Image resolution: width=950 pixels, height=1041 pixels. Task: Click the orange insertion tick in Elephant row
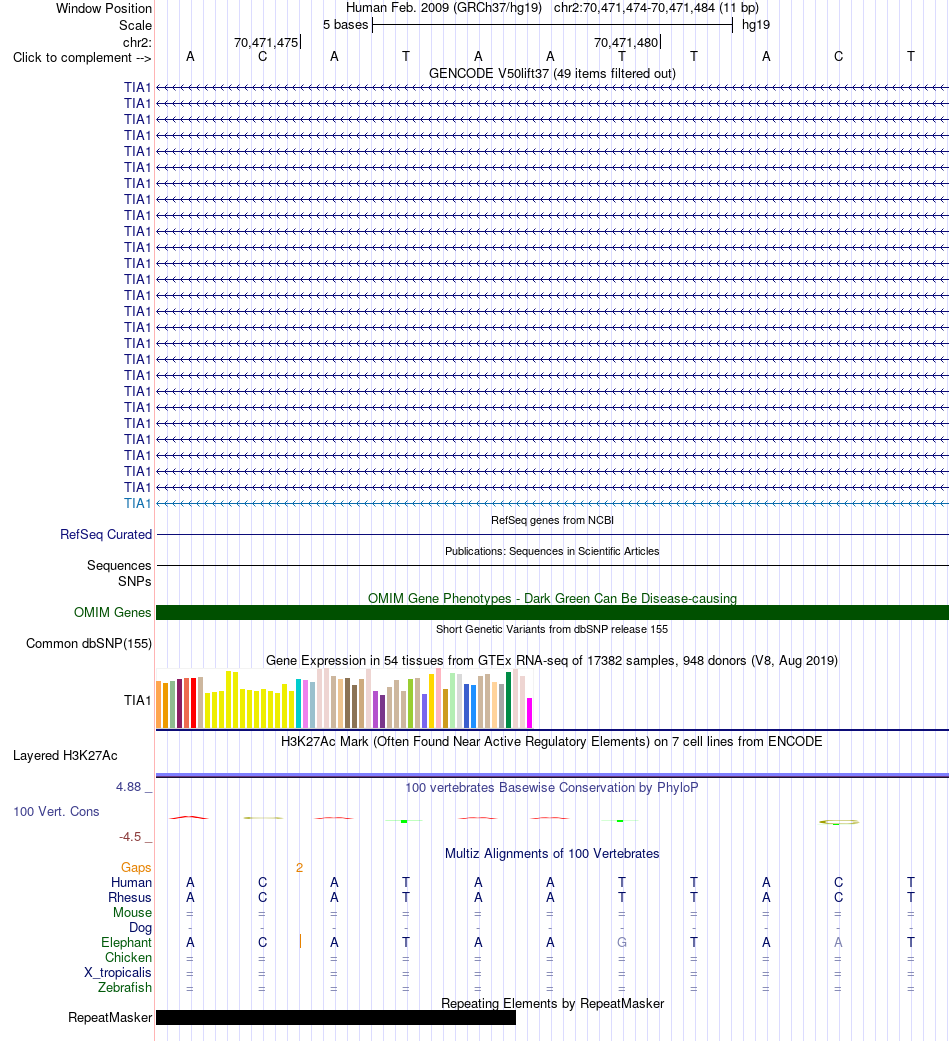tap(300, 941)
